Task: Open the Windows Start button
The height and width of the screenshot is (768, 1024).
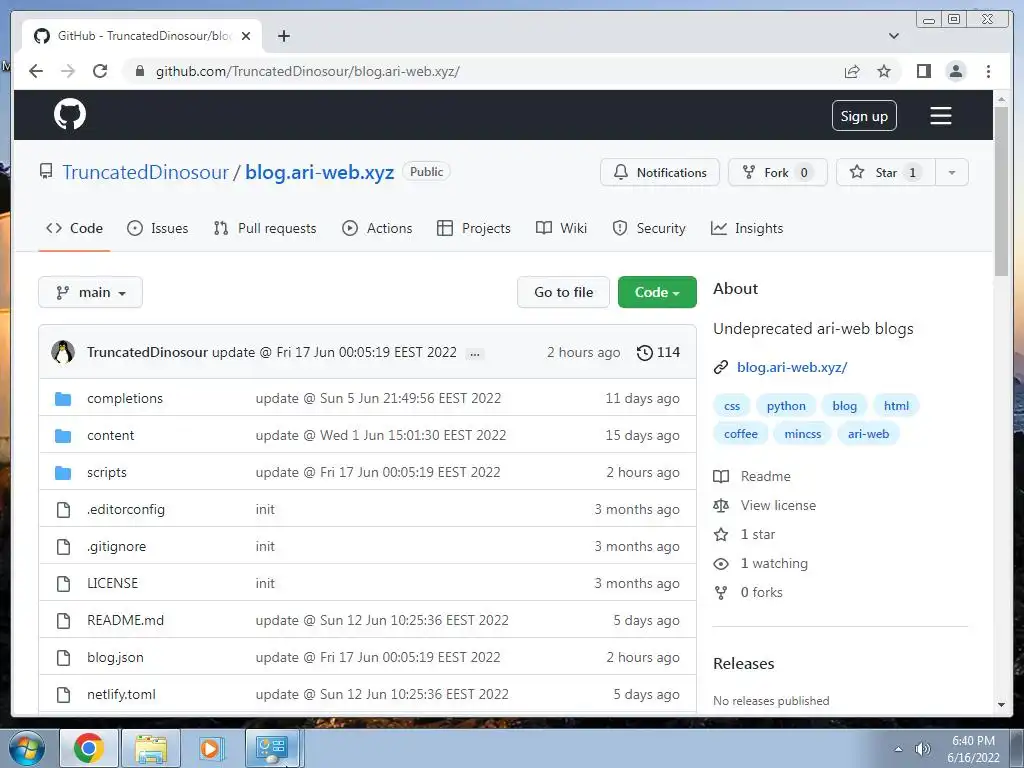Action: tap(25, 748)
